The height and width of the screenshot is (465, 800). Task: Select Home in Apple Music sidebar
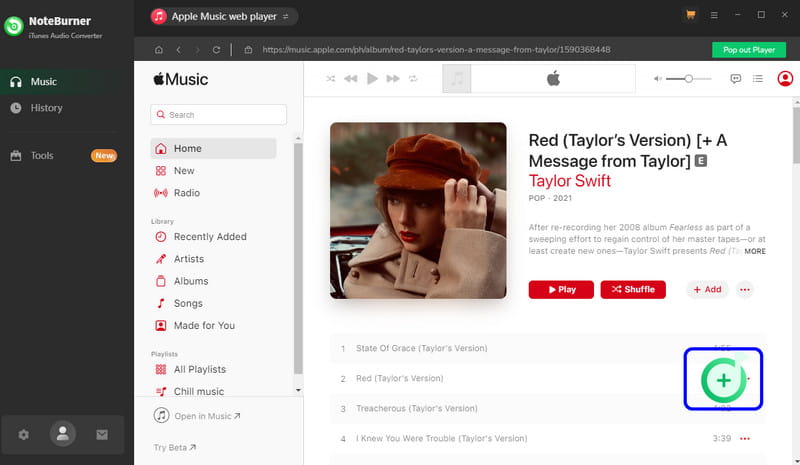pos(213,149)
